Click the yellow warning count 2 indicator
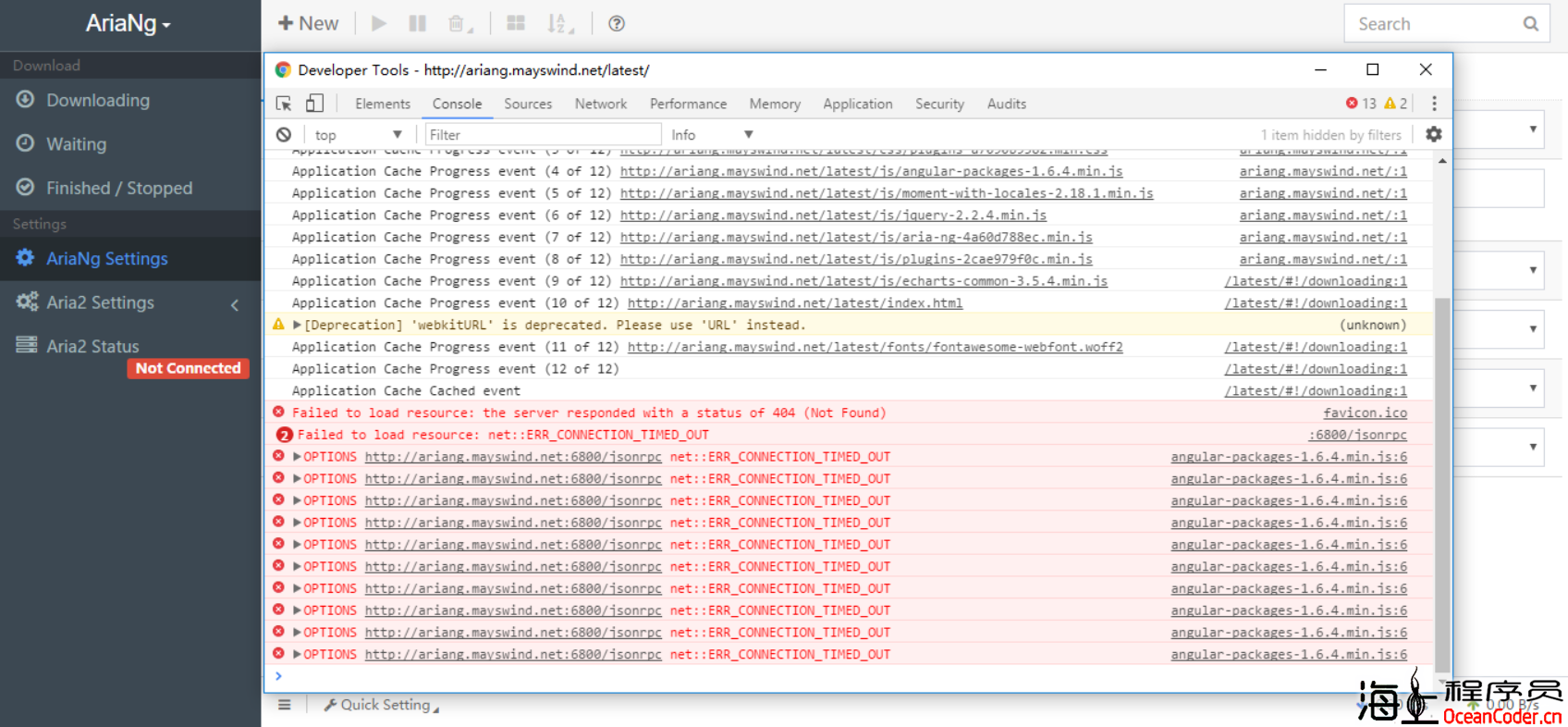 [x=1395, y=104]
